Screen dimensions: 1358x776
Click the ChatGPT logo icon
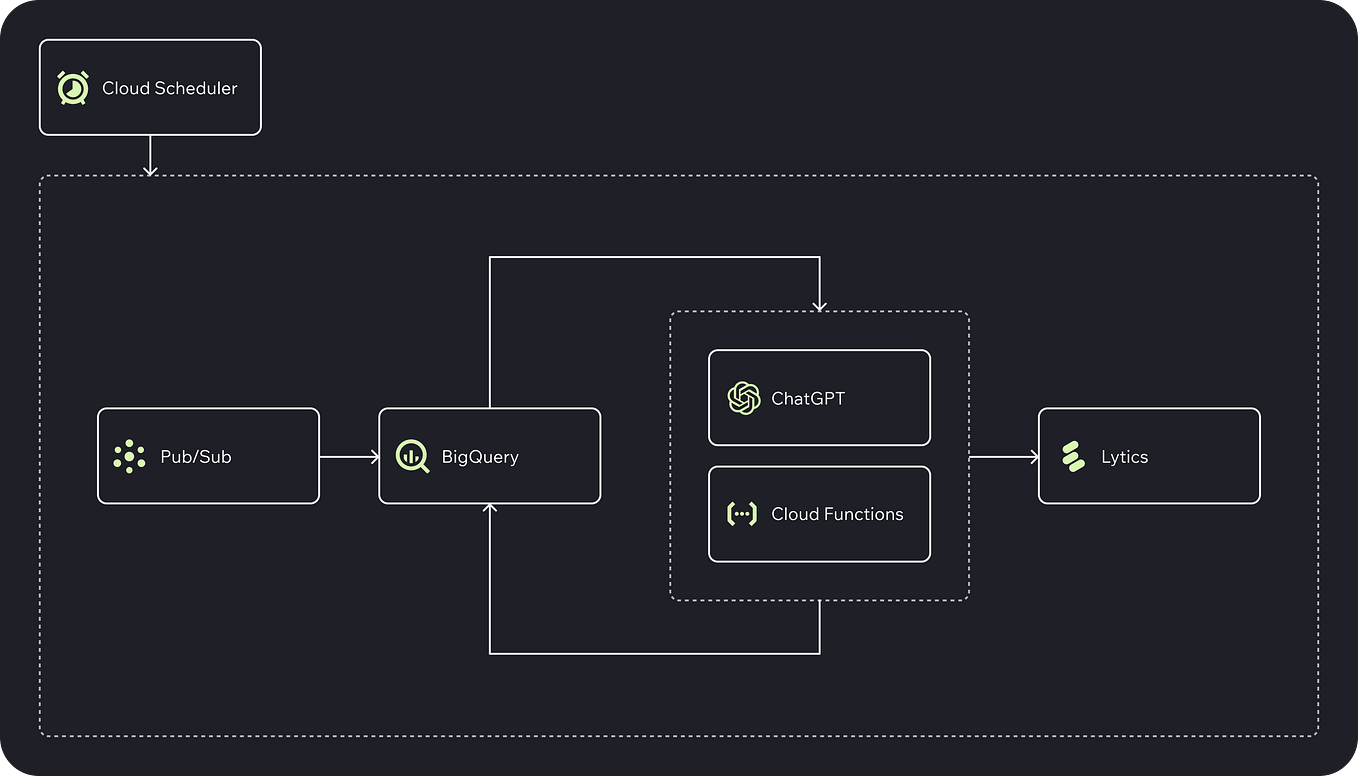point(744,398)
